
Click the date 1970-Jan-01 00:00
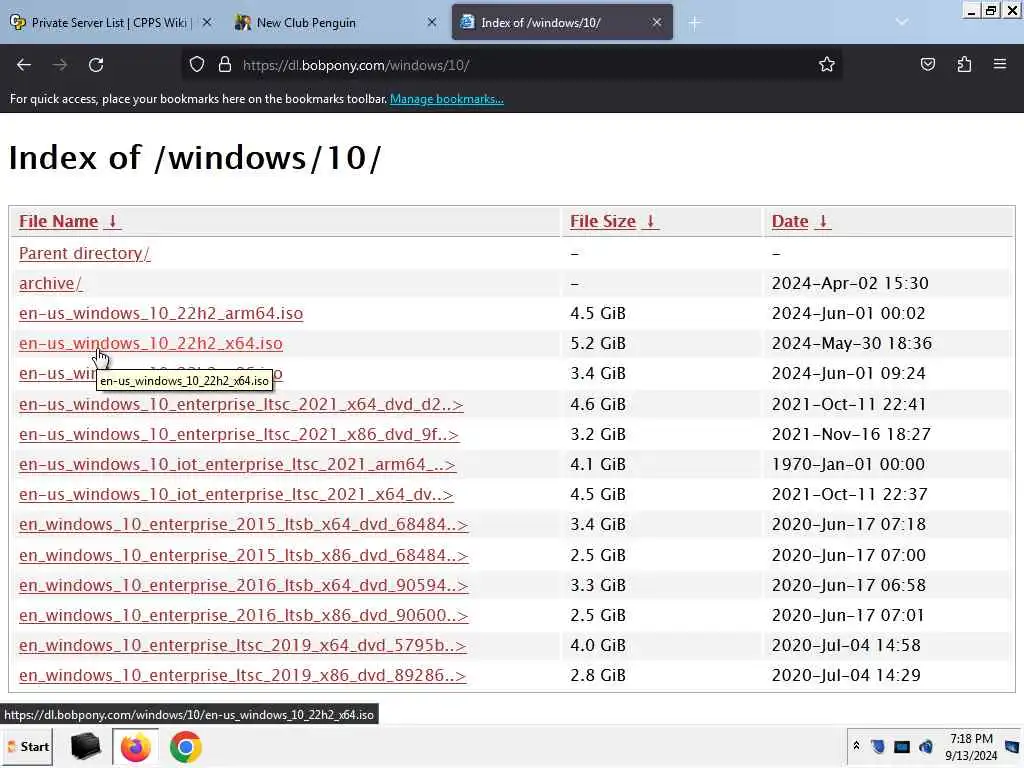click(x=848, y=464)
